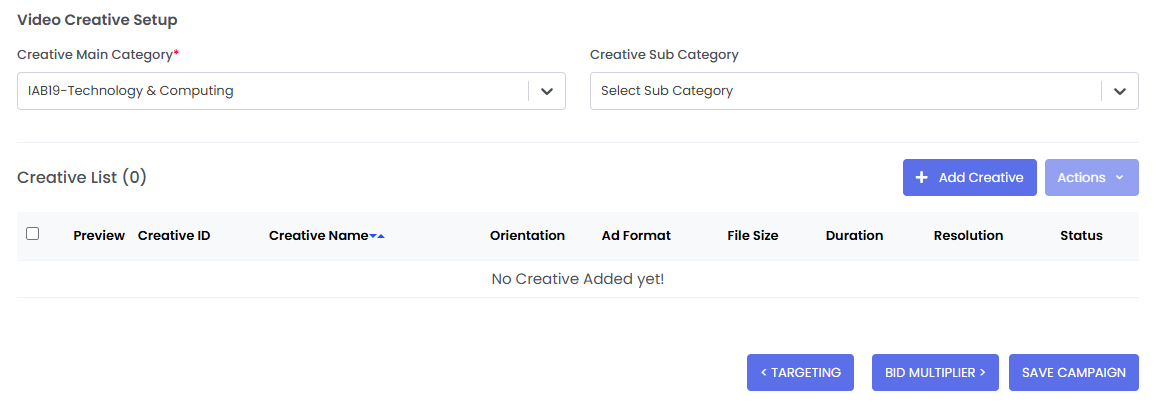
Task: Select the File Size column header
Action: pyautogui.click(x=752, y=236)
